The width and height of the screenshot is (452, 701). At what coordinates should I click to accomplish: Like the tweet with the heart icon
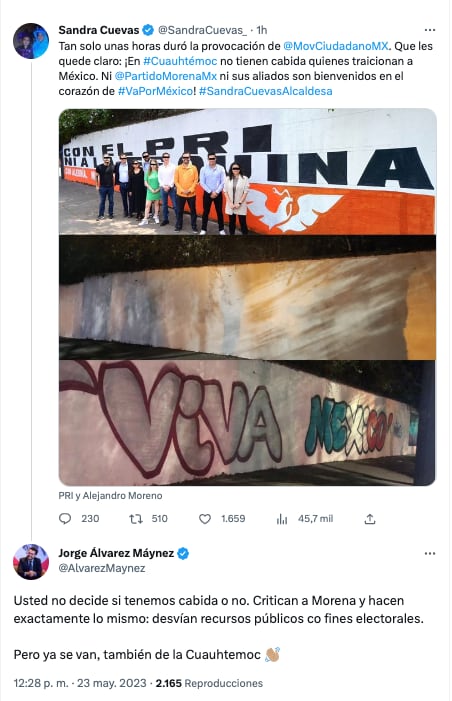205,519
